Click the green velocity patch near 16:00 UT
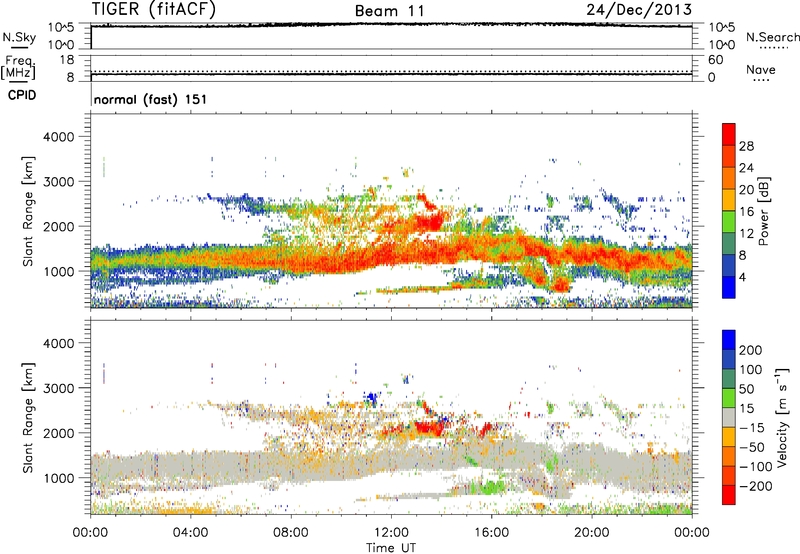 [492, 486]
